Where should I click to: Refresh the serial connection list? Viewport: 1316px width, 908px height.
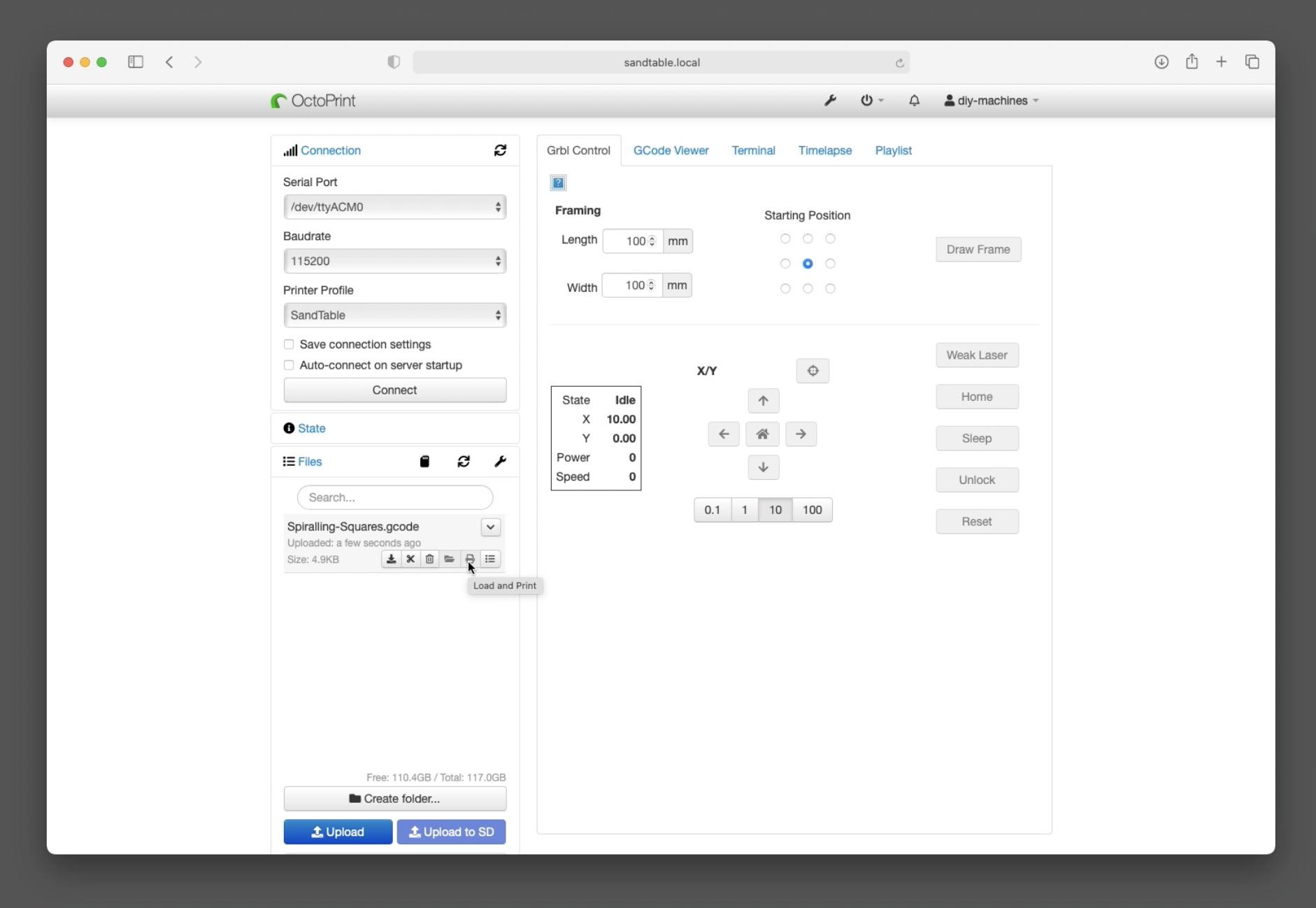[x=501, y=150]
